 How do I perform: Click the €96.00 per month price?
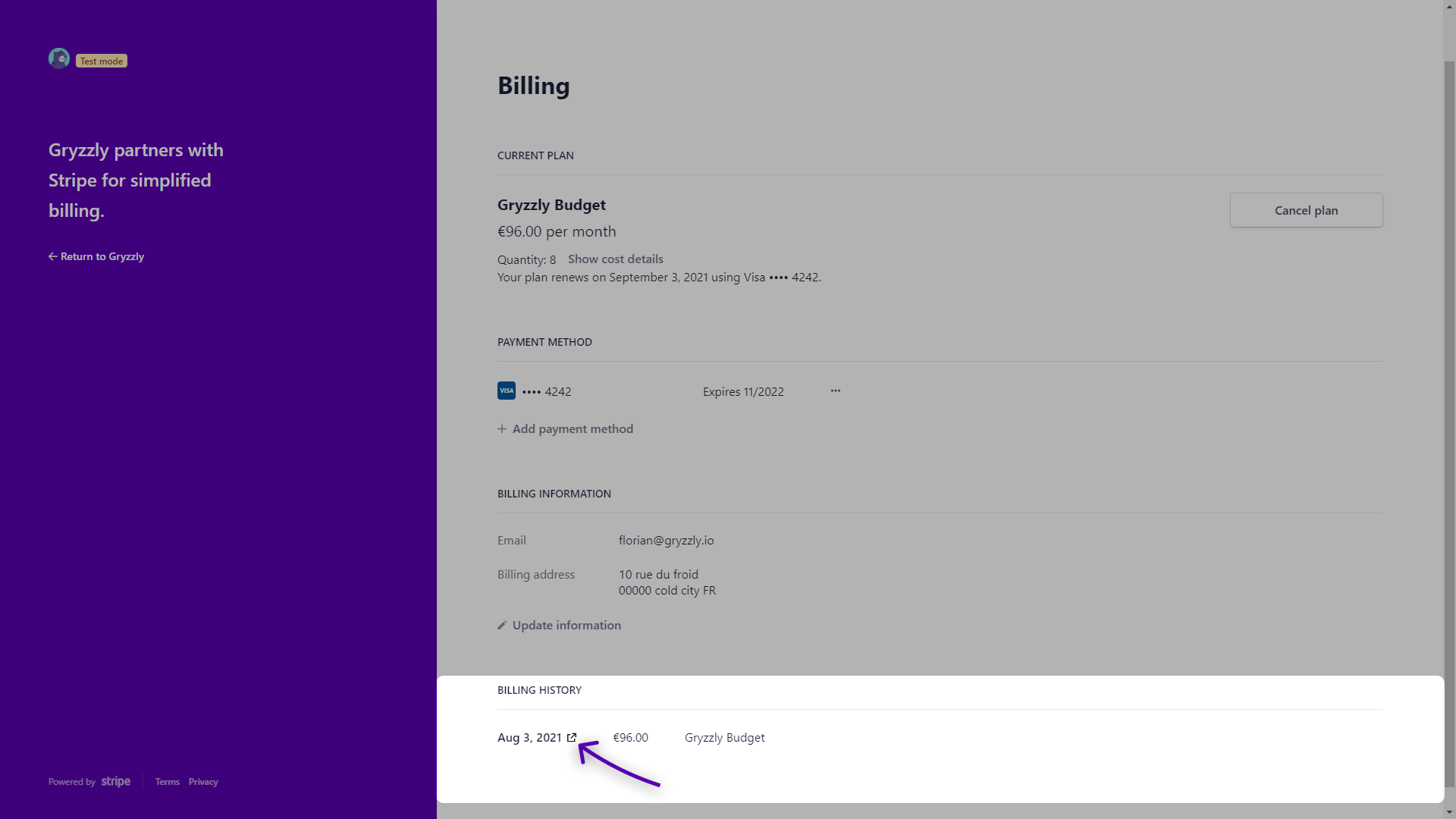[557, 232]
